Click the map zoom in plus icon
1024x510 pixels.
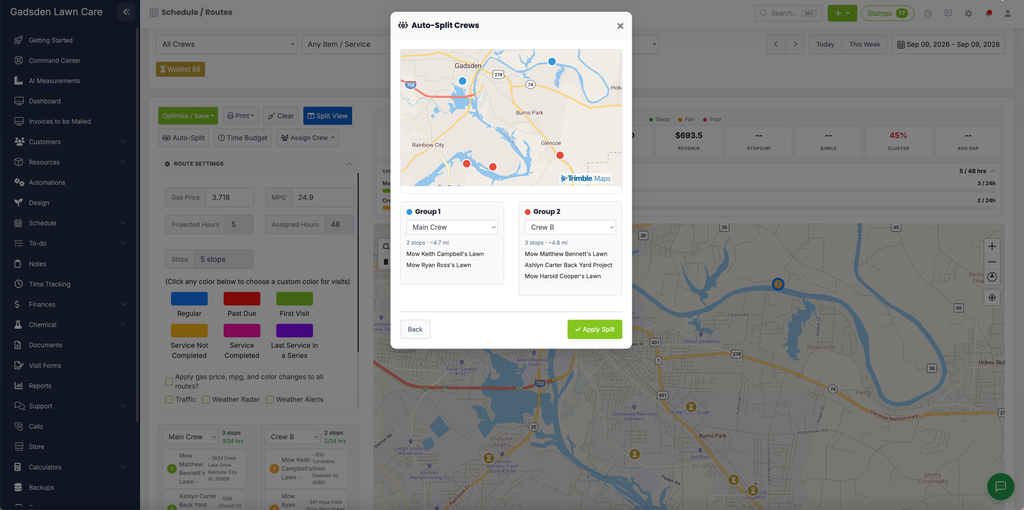992,246
